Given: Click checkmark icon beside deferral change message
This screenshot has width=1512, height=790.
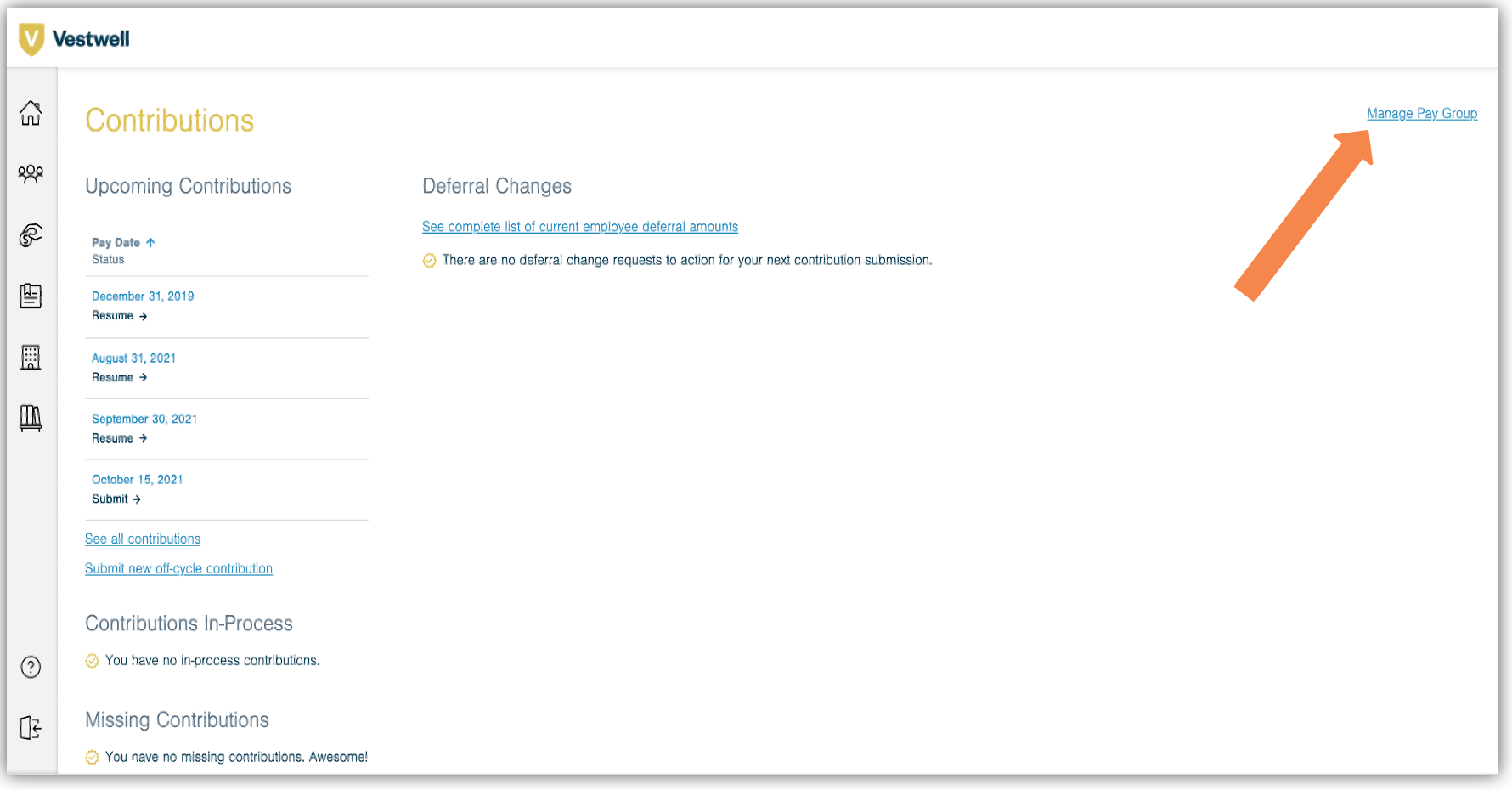Looking at the screenshot, I should (430, 261).
